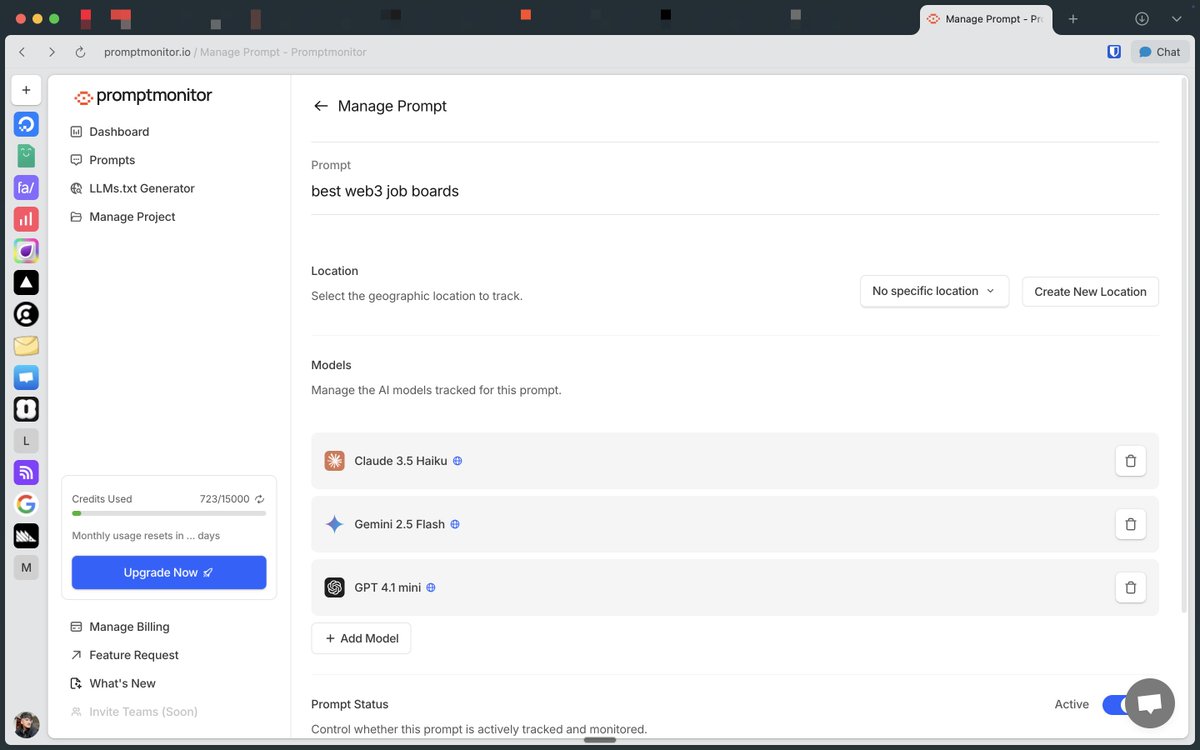Click the Add Model button
The image size is (1200, 750).
(361, 638)
